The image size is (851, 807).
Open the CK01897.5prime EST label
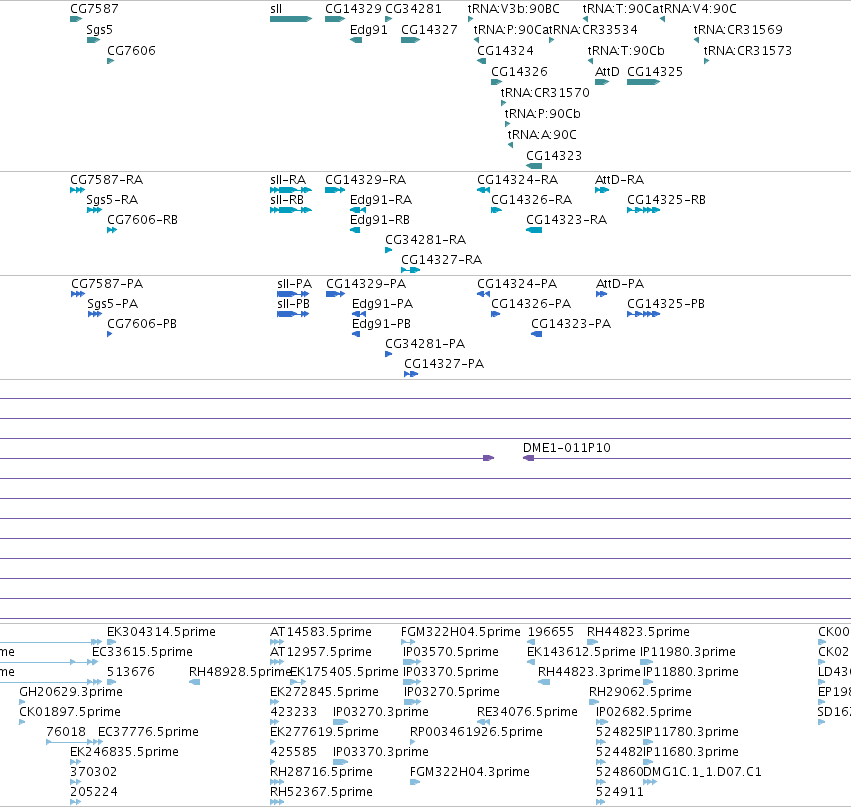(70, 712)
